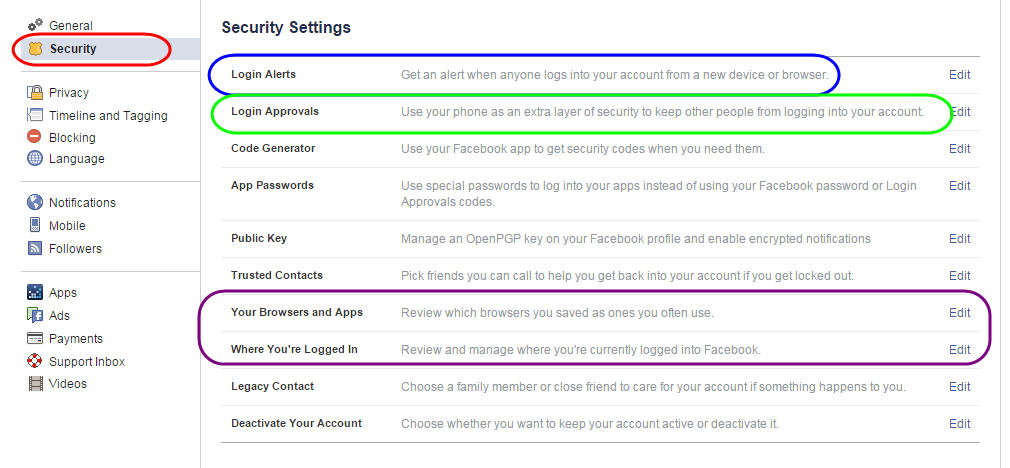This screenshot has height=468, width=1010.
Task: Click the Blocking red stop icon
Action: [x=35, y=137]
